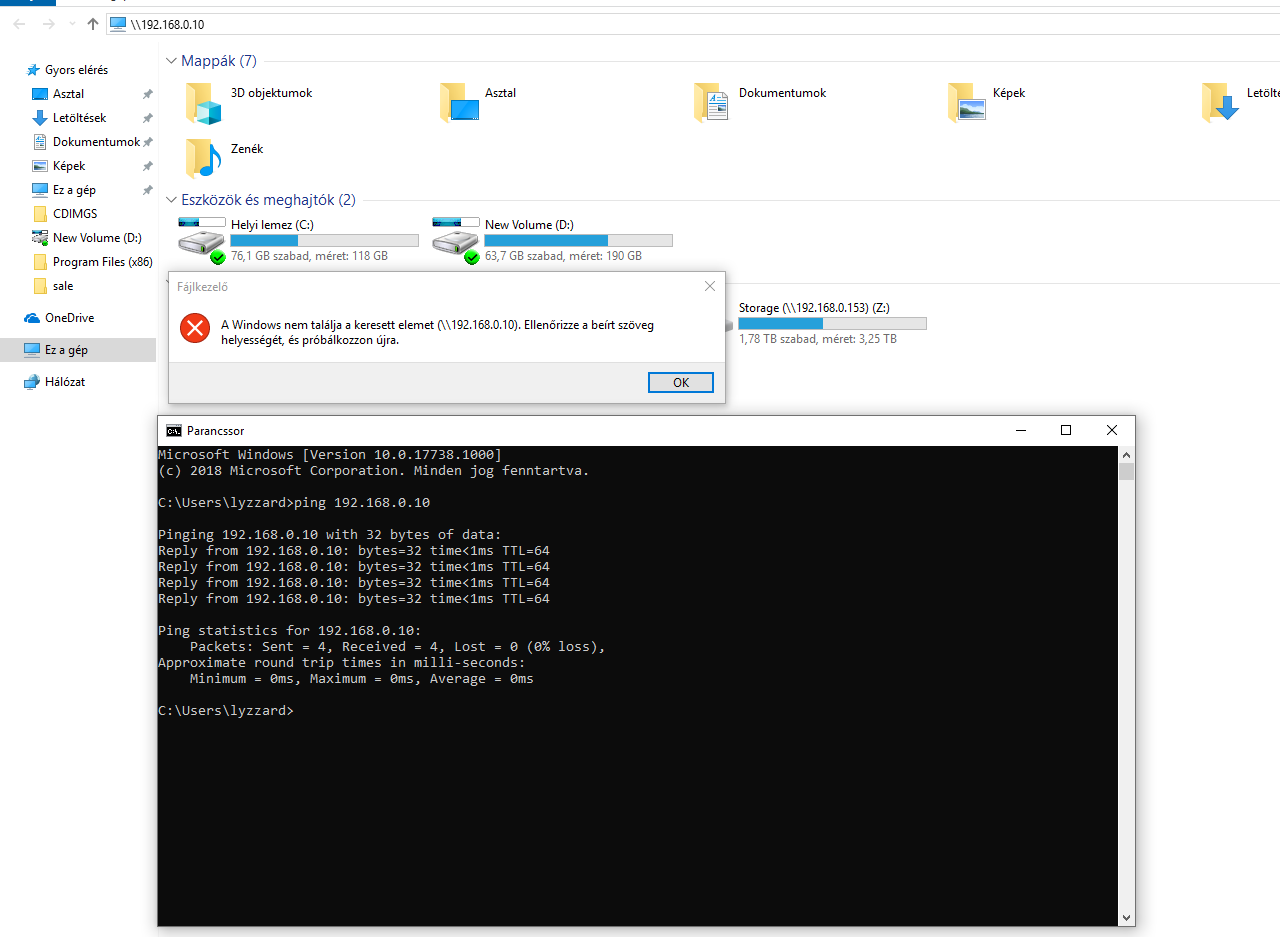Click the Parancssor window icon
Screen dimensions: 1280x937
(174, 431)
